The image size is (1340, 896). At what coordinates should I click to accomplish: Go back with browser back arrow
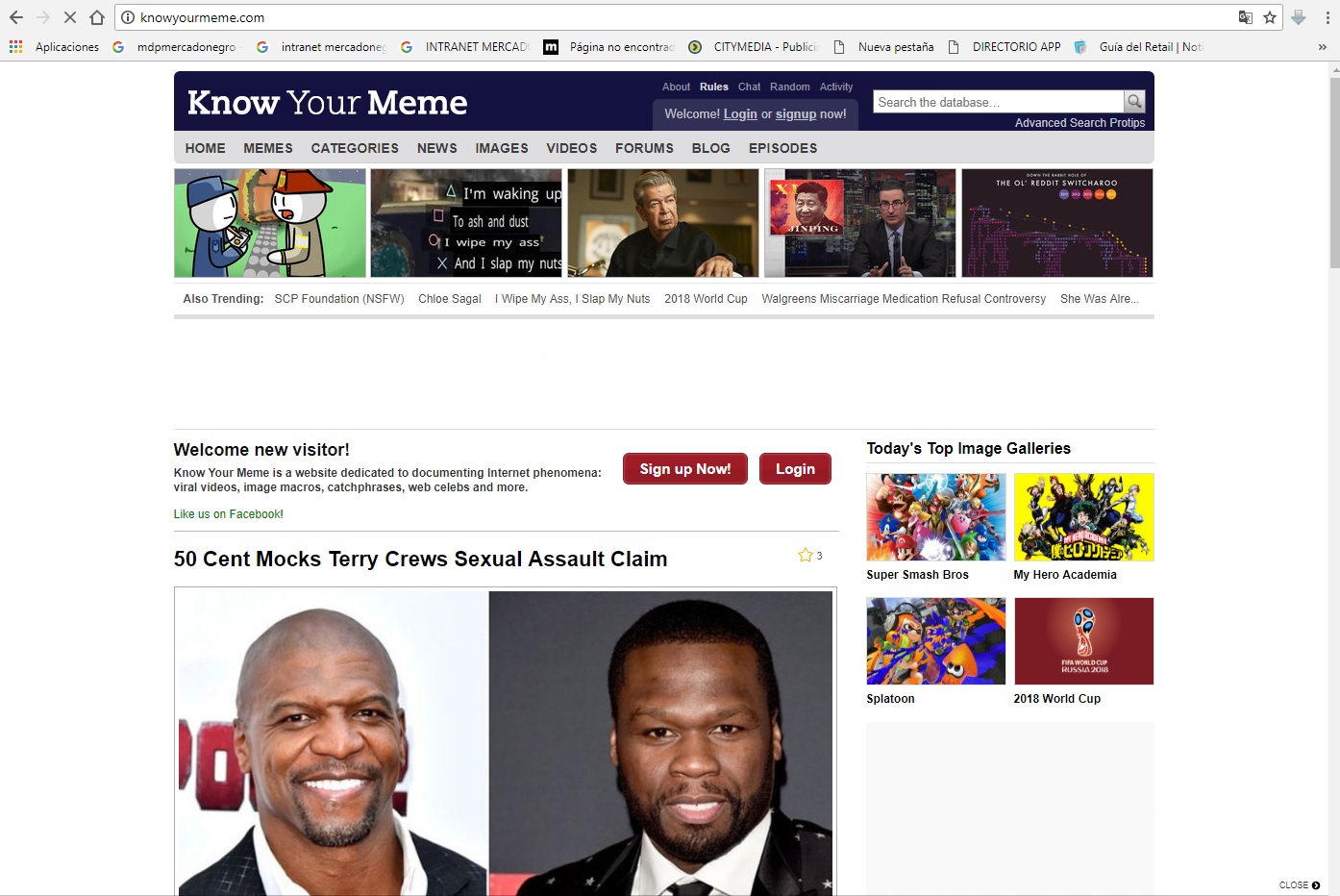point(16,17)
